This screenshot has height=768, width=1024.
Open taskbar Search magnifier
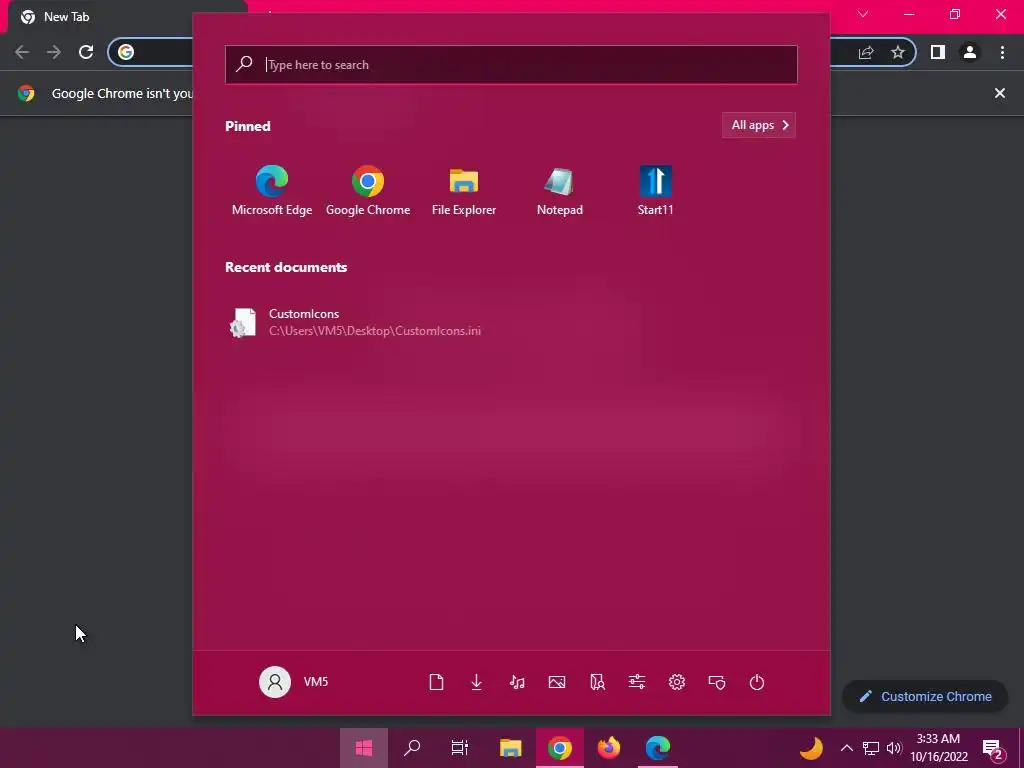(x=412, y=748)
